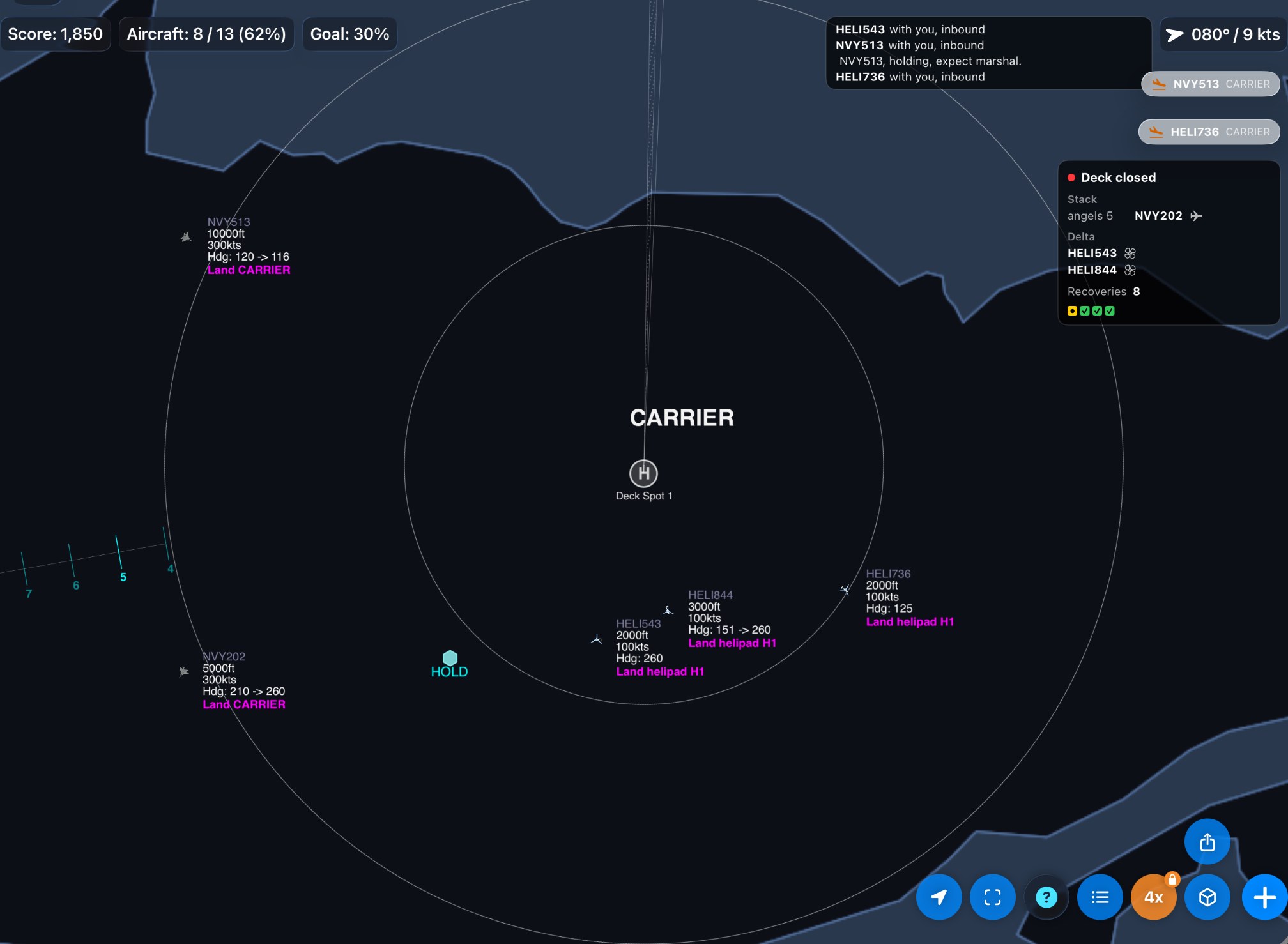Click NVY513 Land CARRIER label

click(x=249, y=270)
